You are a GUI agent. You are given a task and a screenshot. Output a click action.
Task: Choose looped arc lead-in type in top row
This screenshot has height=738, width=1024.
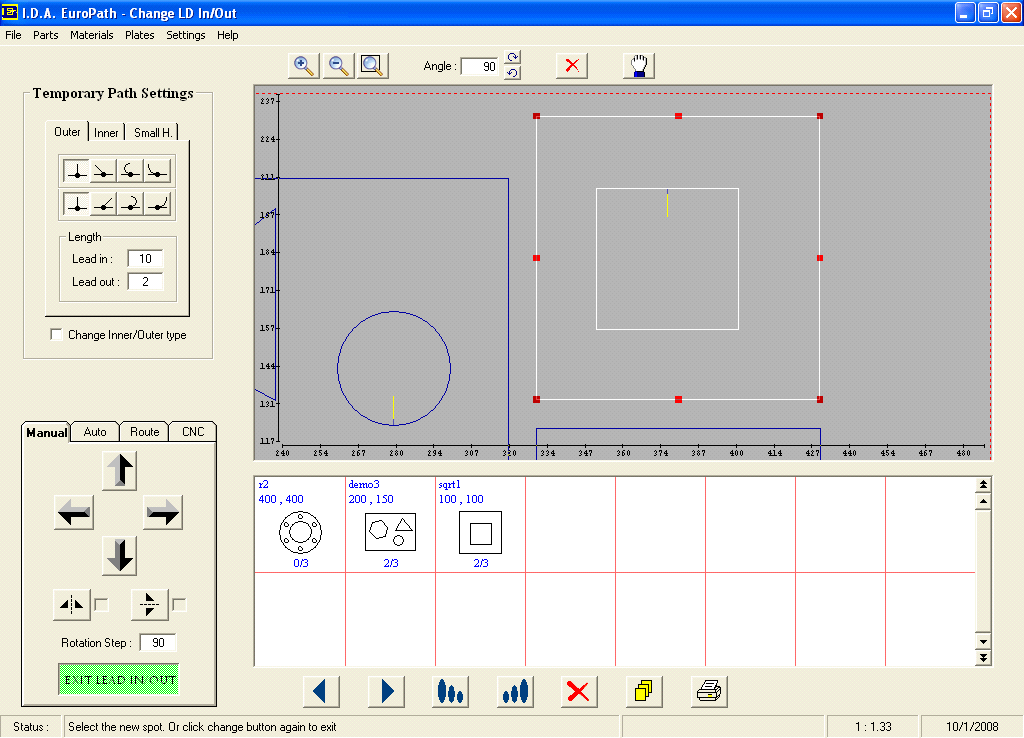tap(130, 170)
